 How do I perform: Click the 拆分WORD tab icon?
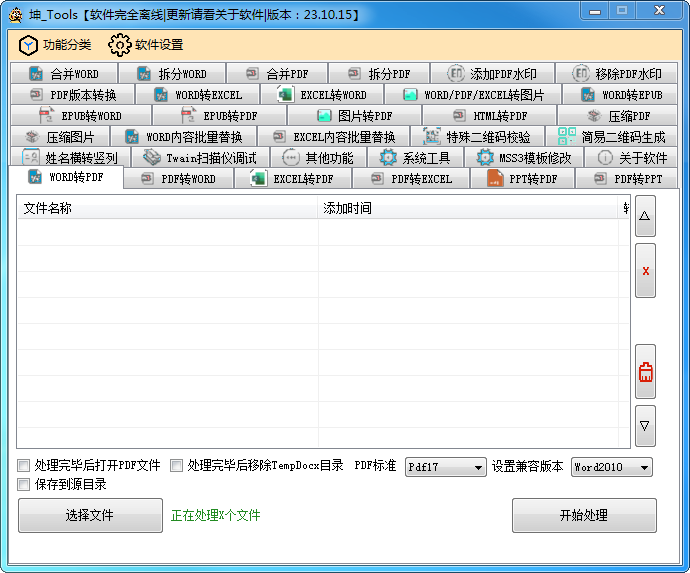[x=144, y=73]
